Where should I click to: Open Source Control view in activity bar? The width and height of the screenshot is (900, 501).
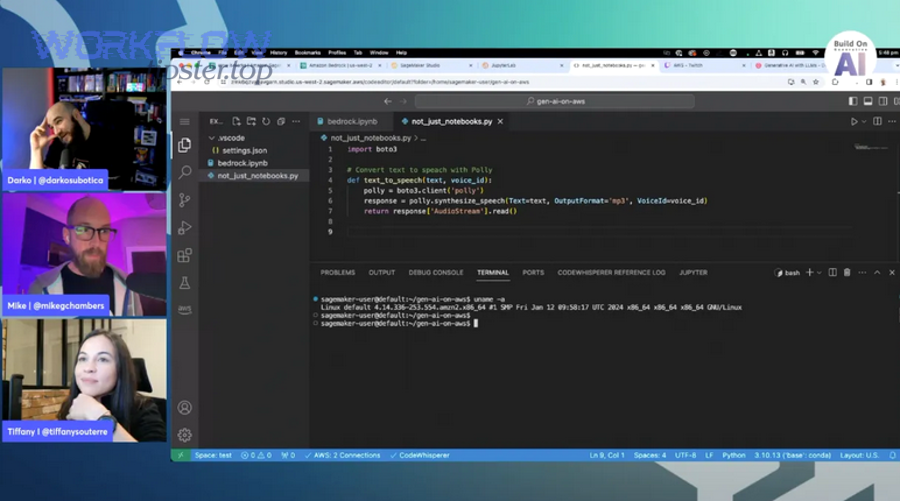(185, 200)
